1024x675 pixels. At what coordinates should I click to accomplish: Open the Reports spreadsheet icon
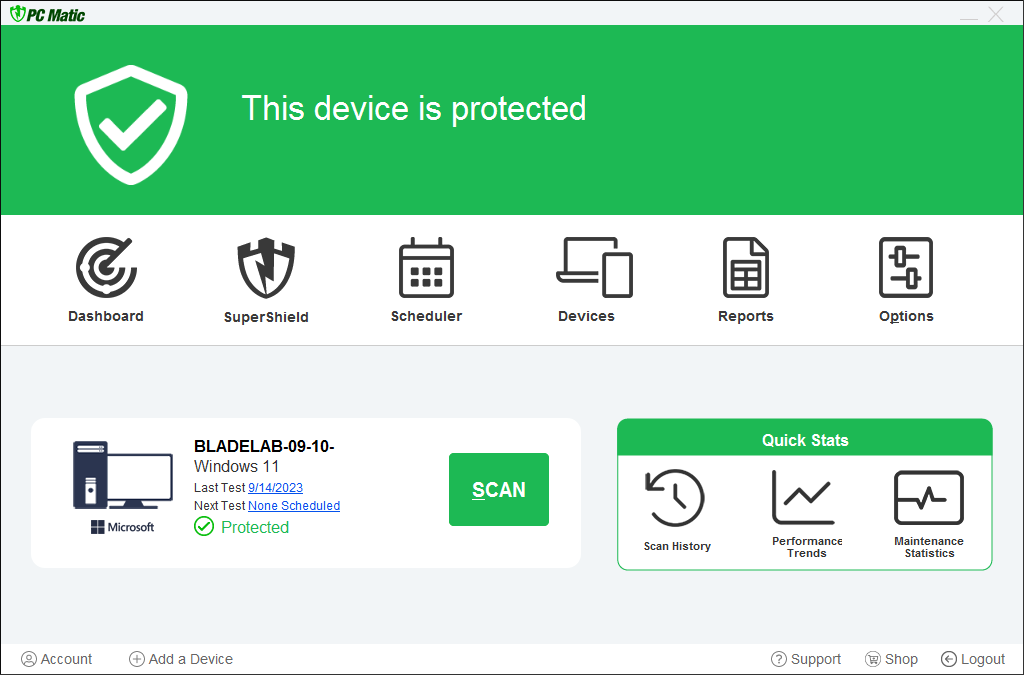click(x=746, y=268)
